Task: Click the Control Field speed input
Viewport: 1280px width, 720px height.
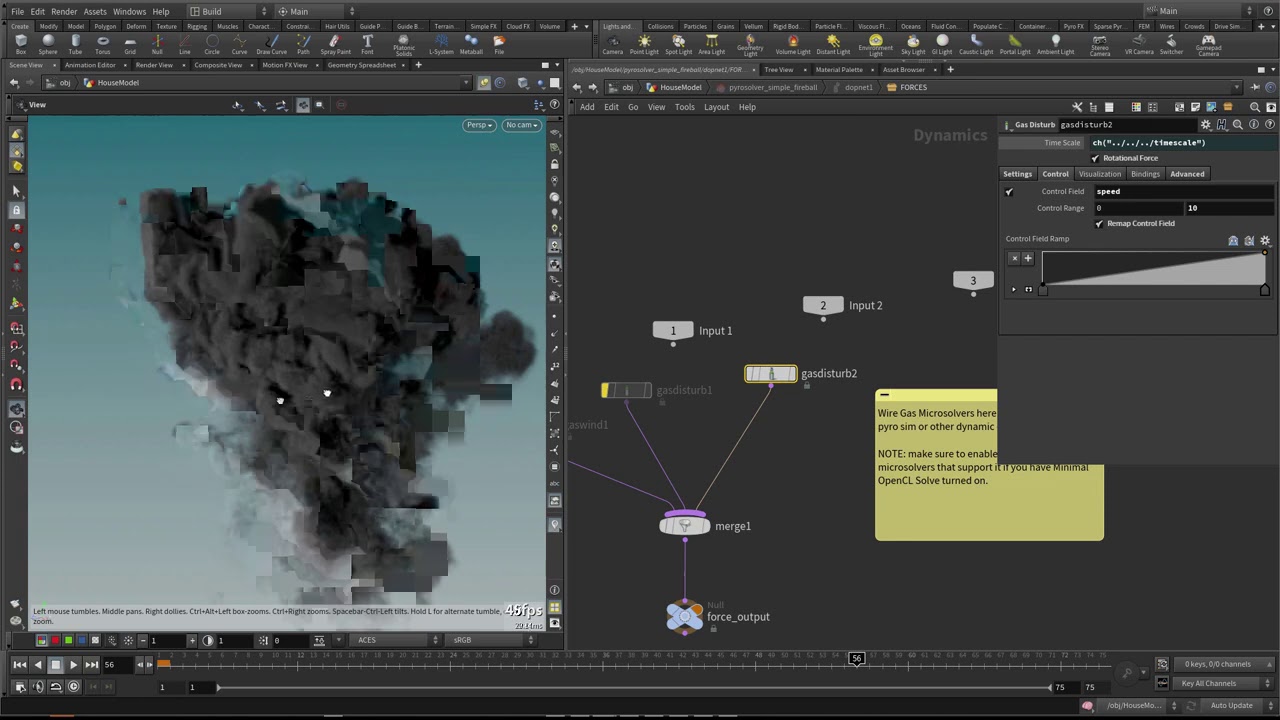Action: tap(1184, 192)
